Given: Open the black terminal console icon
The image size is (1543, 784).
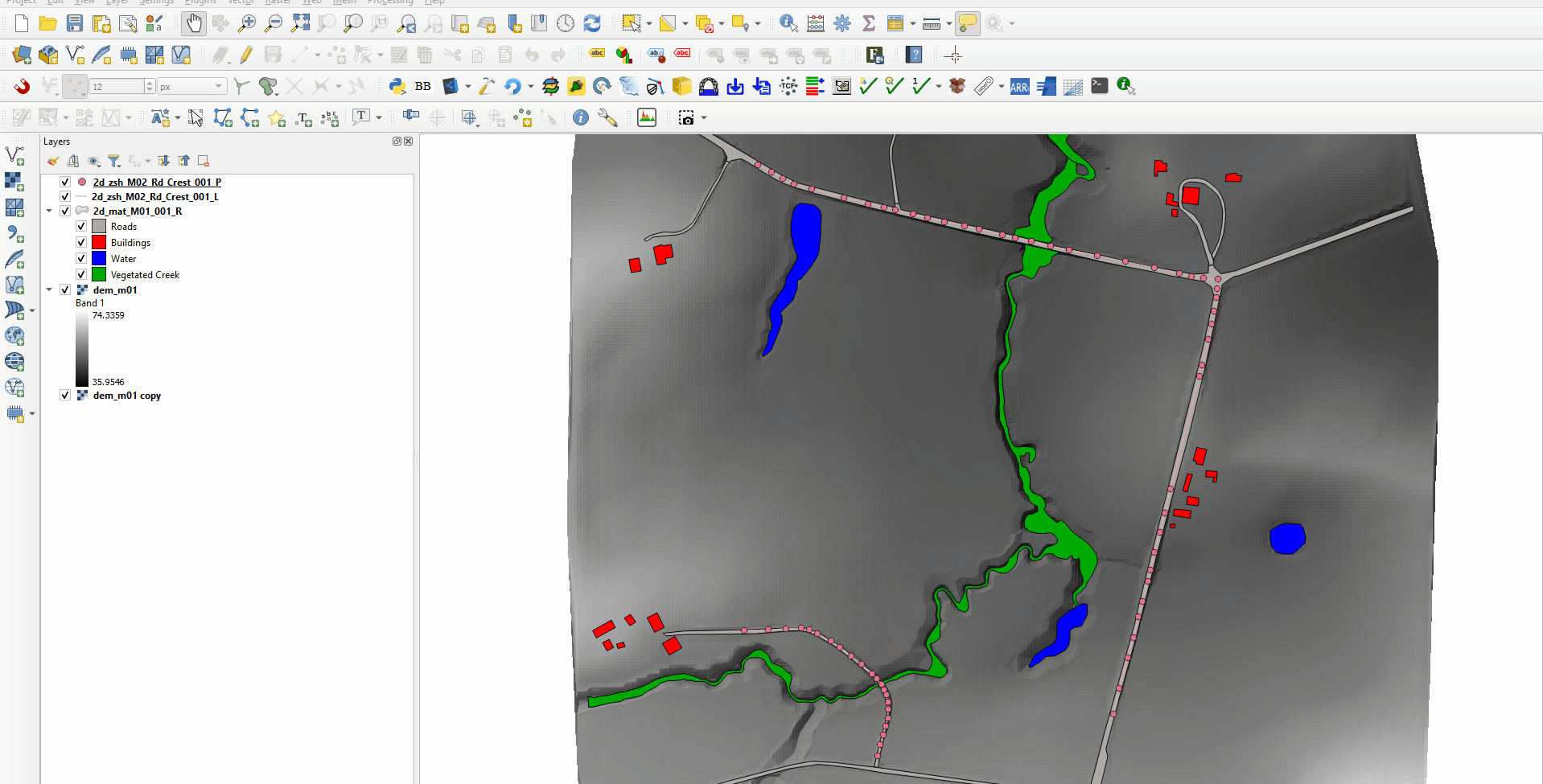Looking at the screenshot, I should tap(1100, 86).
